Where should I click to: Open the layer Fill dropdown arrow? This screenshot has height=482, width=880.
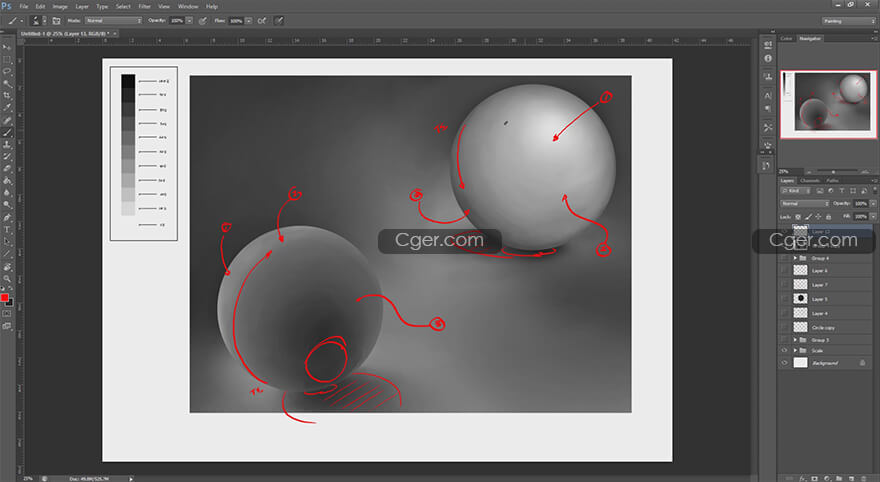click(873, 216)
